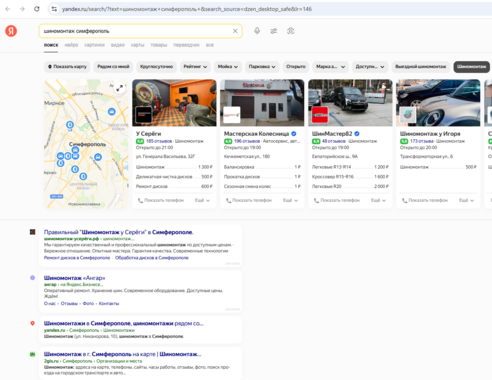Toggle the Круглосуточно filter
The height and width of the screenshot is (380, 492).
tap(156, 67)
